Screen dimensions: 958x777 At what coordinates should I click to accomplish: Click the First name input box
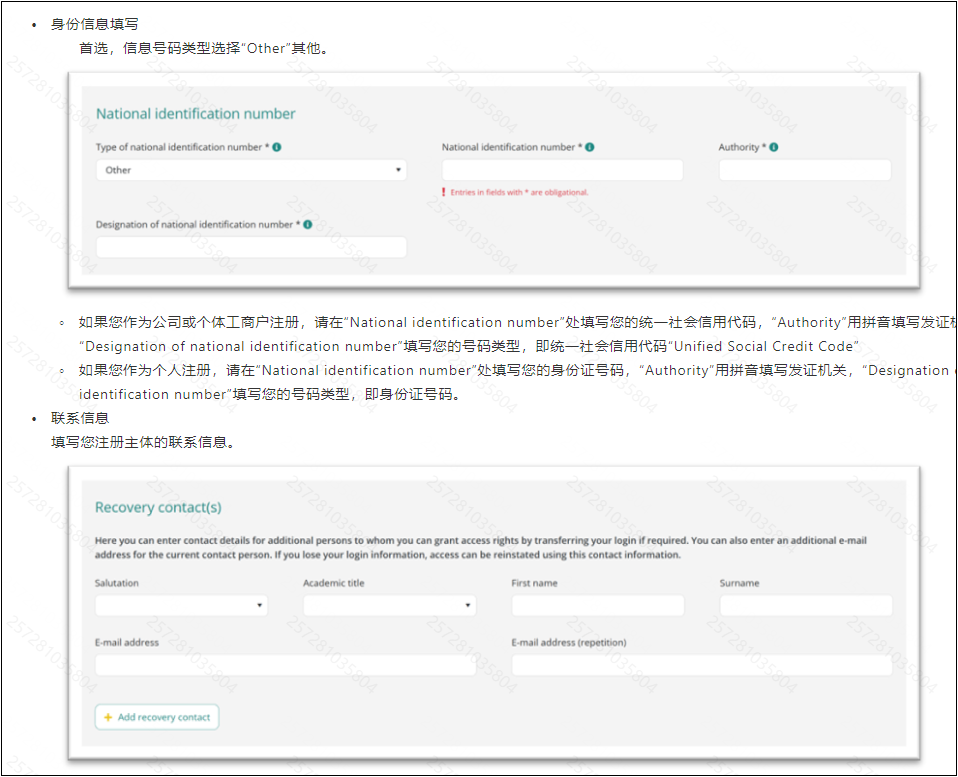click(597, 605)
